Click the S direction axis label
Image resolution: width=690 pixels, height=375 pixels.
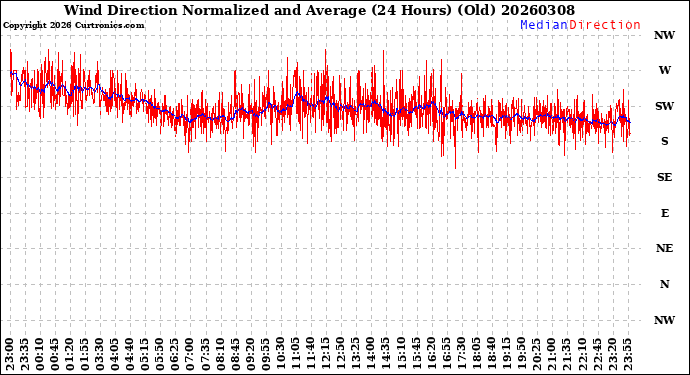tap(664, 141)
